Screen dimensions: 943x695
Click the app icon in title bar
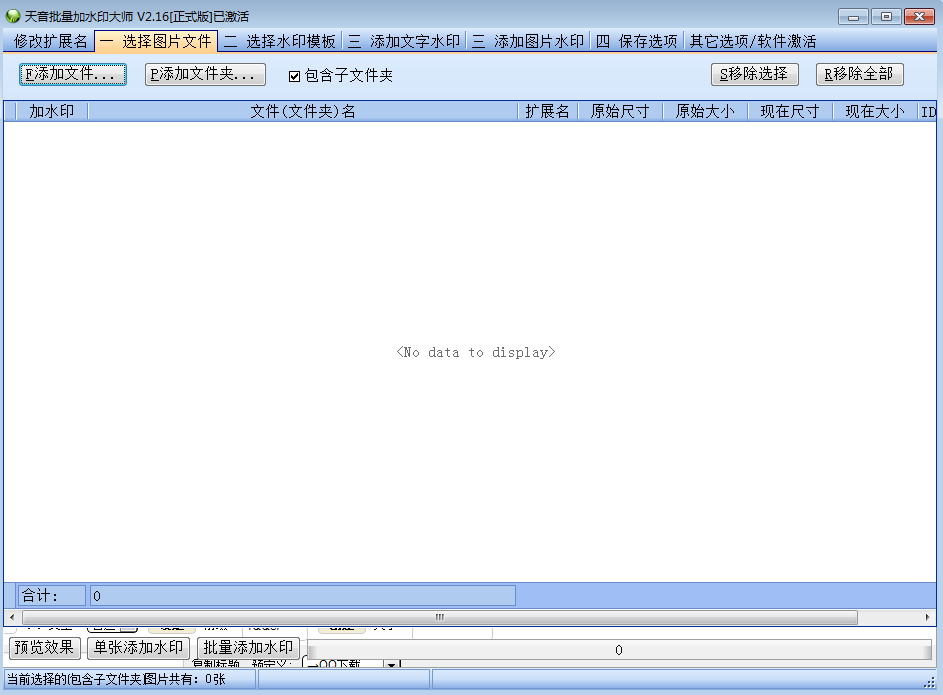point(13,16)
